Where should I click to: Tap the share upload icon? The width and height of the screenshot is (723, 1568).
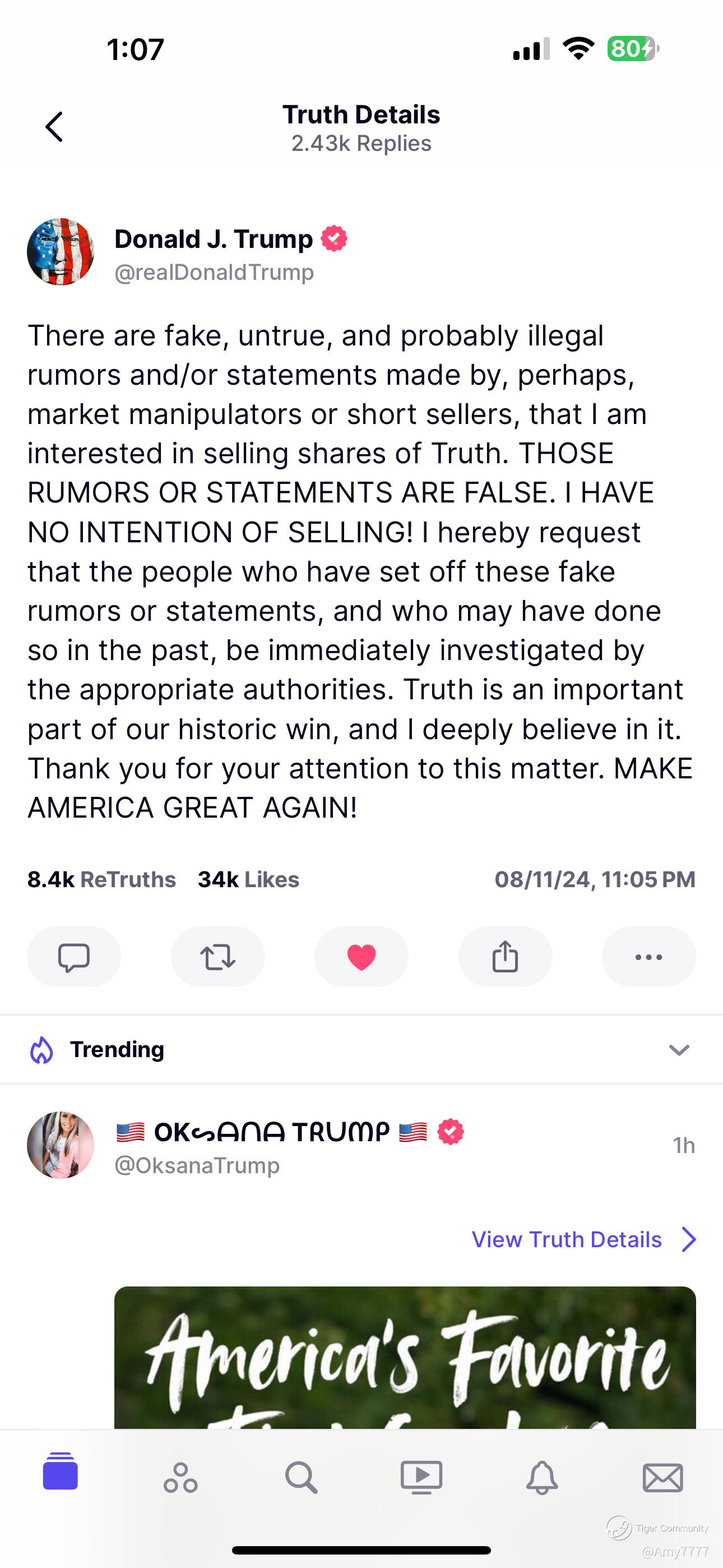(x=504, y=957)
